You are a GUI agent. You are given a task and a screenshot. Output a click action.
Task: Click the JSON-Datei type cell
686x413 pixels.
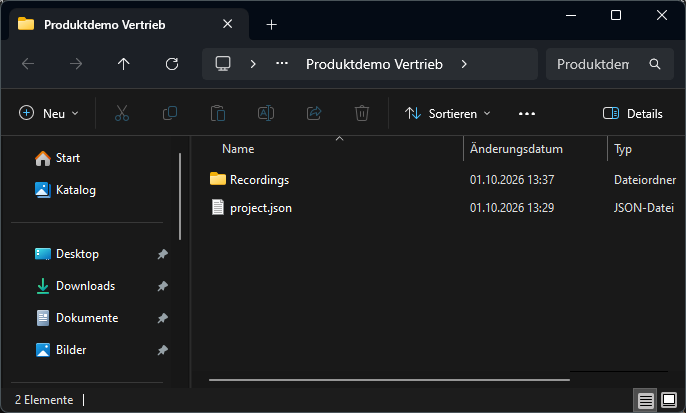pyautogui.click(x=644, y=208)
